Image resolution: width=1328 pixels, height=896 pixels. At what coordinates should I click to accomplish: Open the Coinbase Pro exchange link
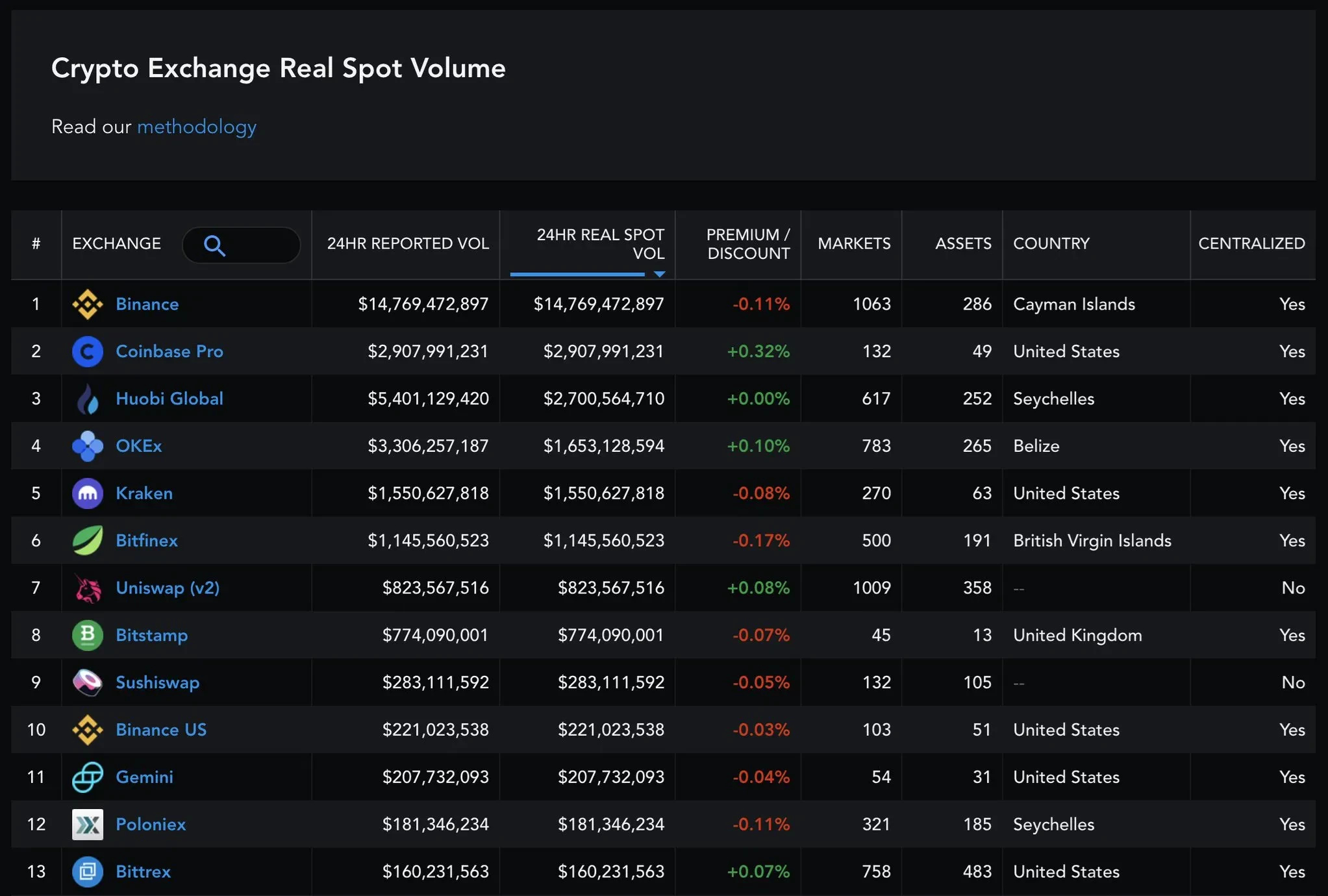coord(169,351)
